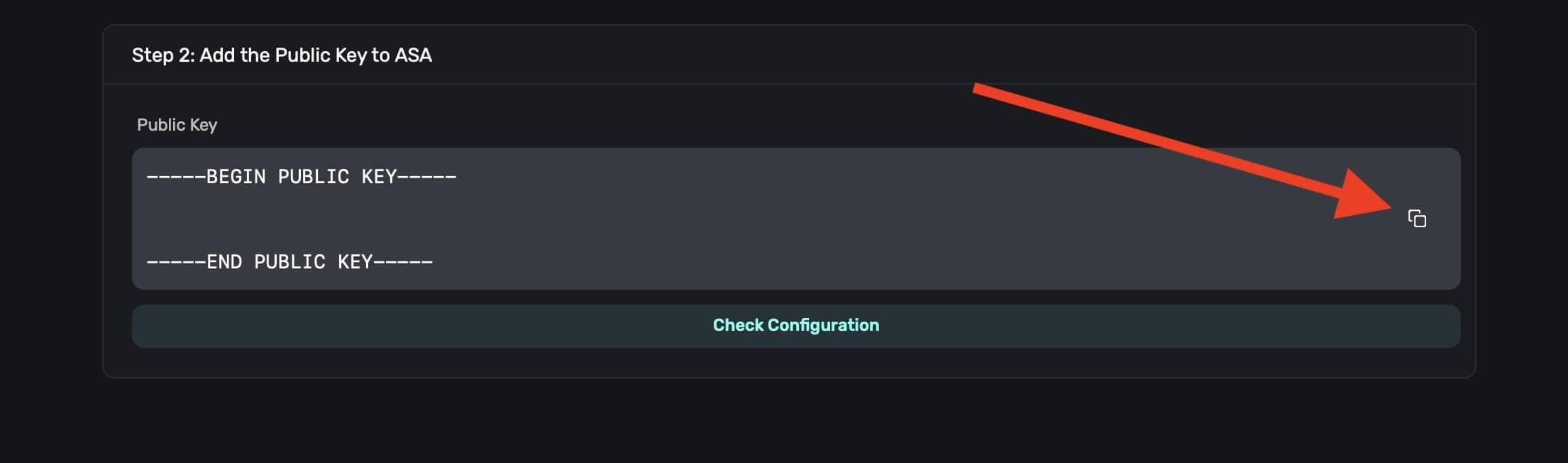1568x463 pixels.
Task: Click the word END in the key block
Action: pyautogui.click(x=224, y=262)
